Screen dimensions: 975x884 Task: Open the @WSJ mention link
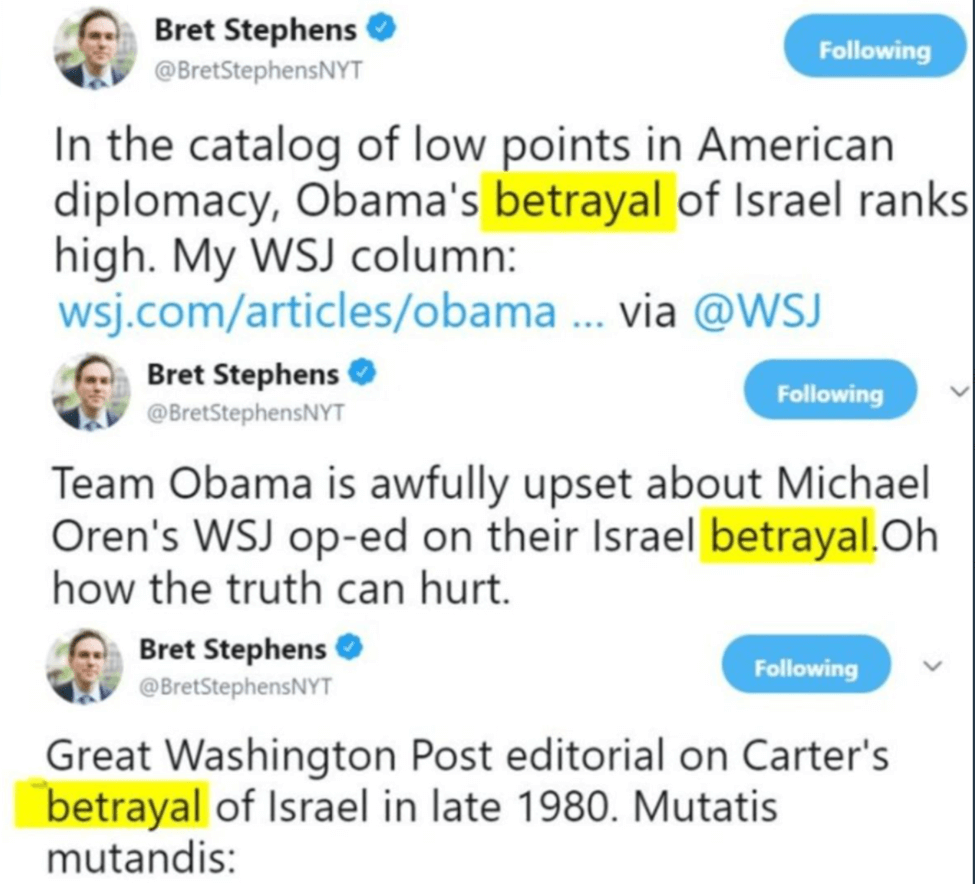(x=757, y=310)
